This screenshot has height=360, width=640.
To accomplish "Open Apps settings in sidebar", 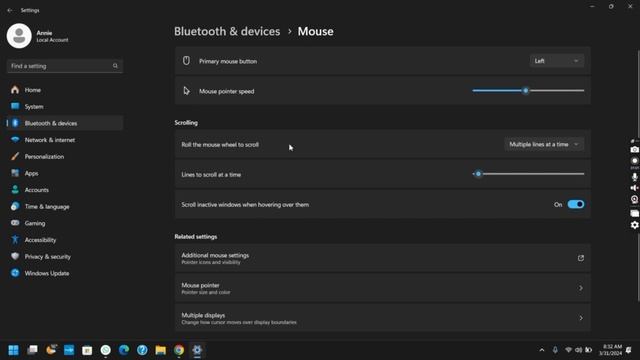I will [64, 173].
